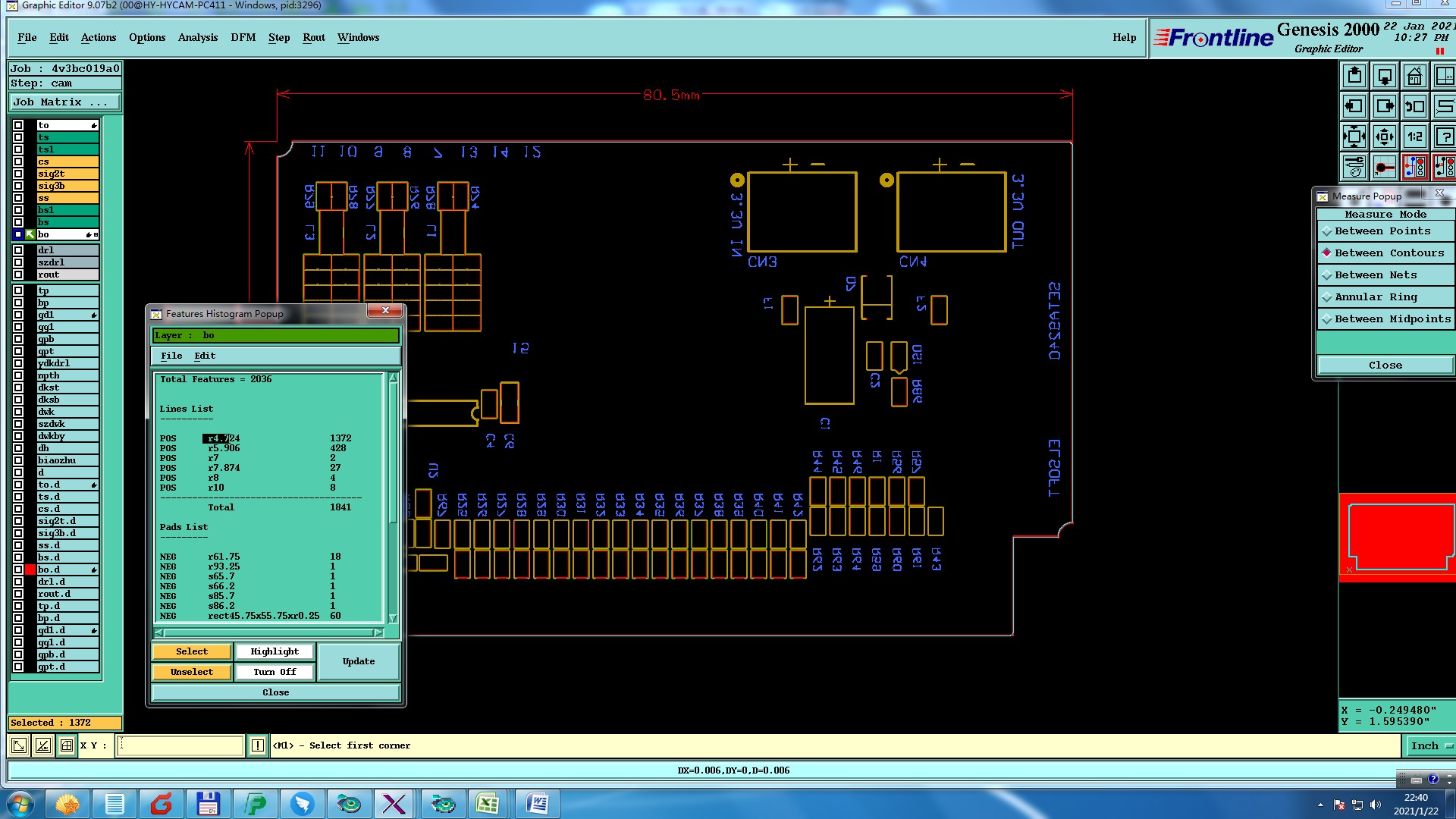The width and height of the screenshot is (1456, 819).
Task: Open the Rout menu
Action: pyautogui.click(x=314, y=37)
